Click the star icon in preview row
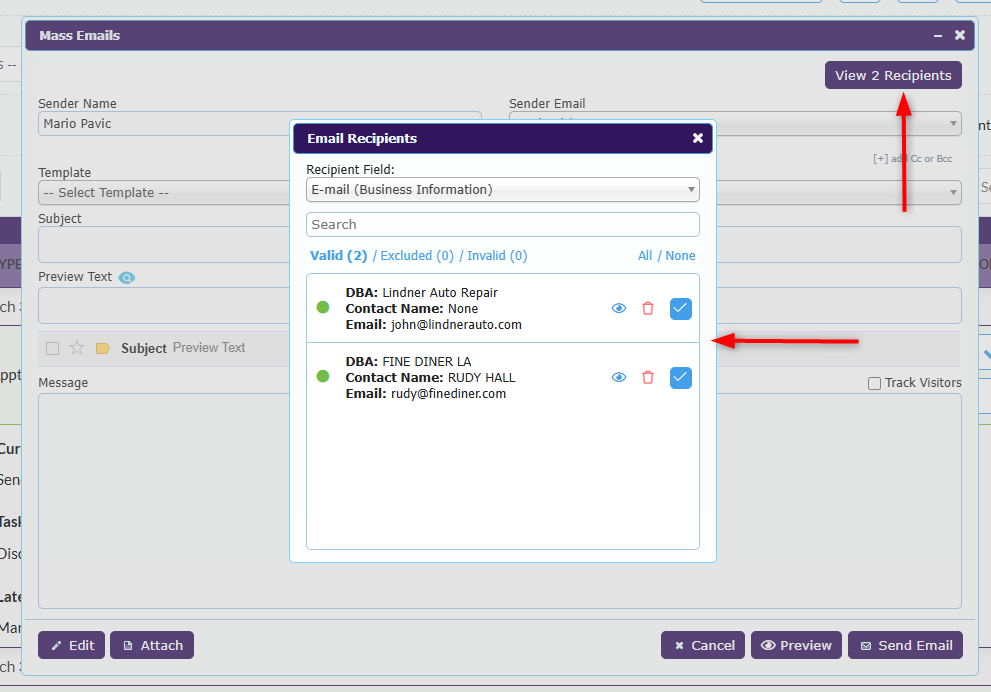Viewport: 991px width, 692px height. (77, 348)
